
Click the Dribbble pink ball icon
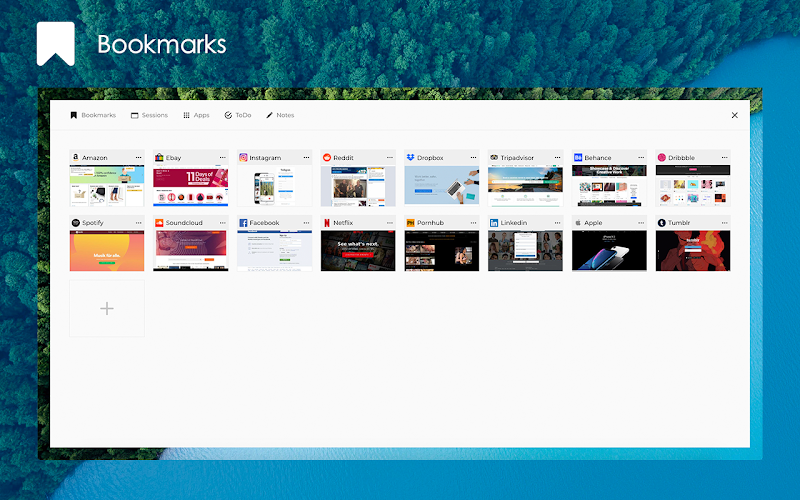pos(662,158)
